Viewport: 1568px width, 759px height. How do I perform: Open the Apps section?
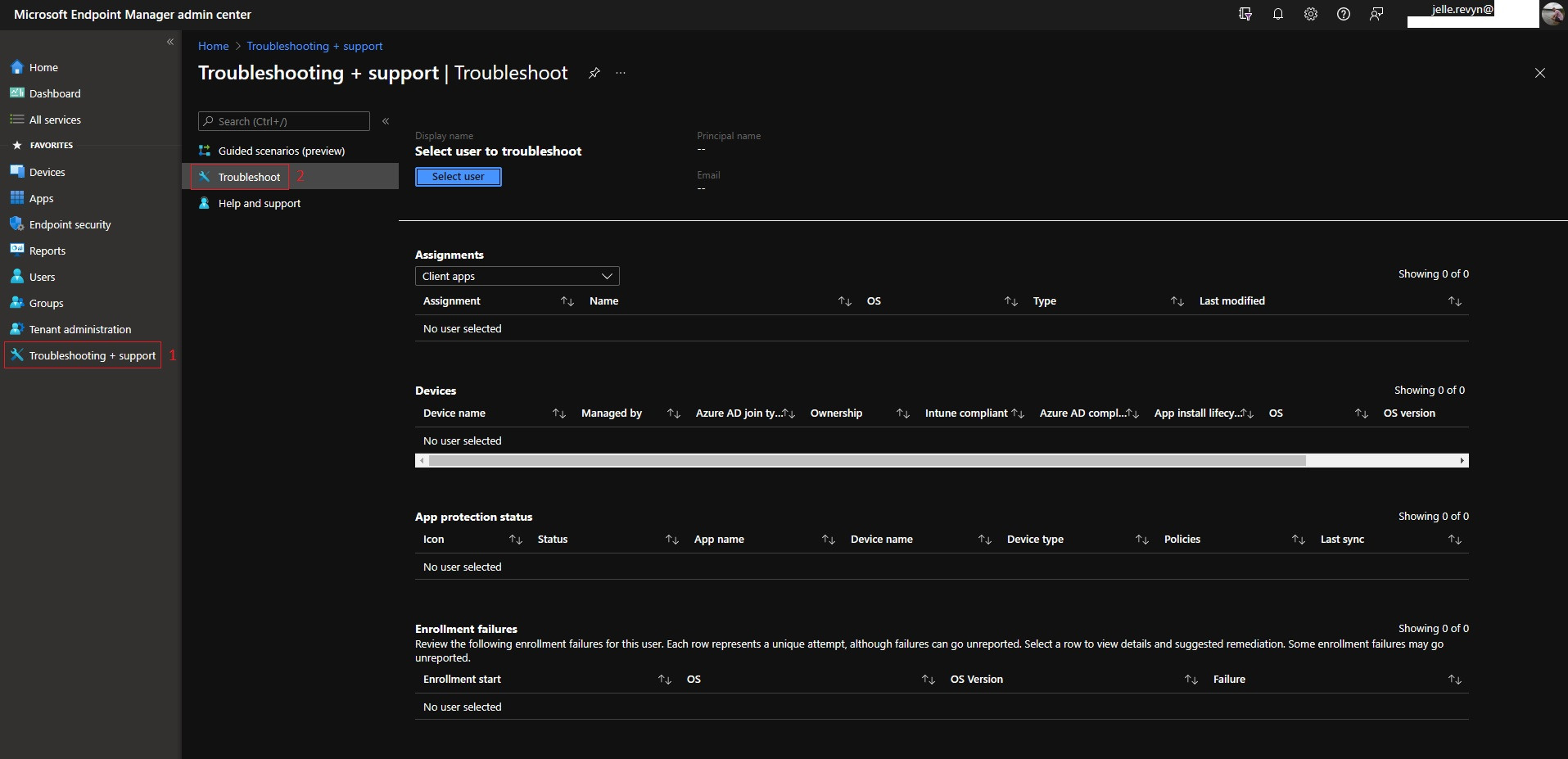pyautogui.click(x=41, y=198)
